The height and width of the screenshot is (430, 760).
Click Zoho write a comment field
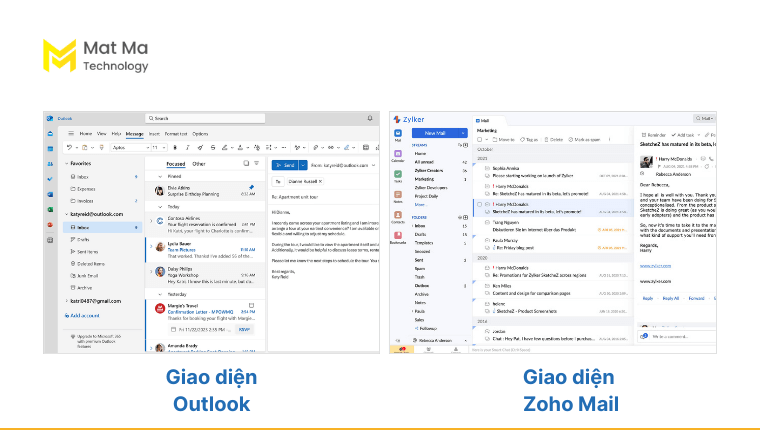pyautogui.click(x=677, y=336)
